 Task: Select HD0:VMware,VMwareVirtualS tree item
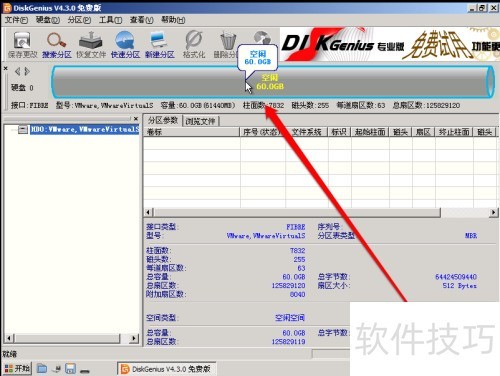pos(85,129)
